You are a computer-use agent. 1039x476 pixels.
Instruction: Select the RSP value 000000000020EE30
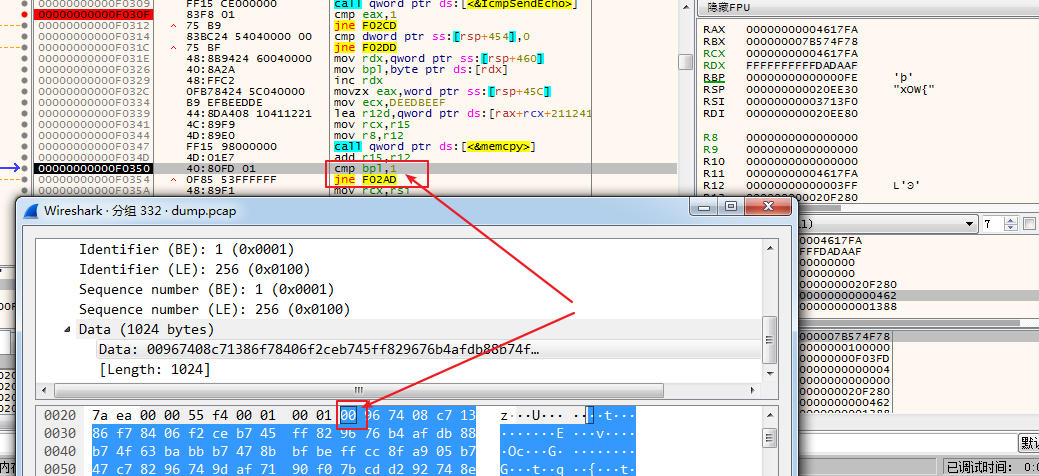click(x=802, y=89)
